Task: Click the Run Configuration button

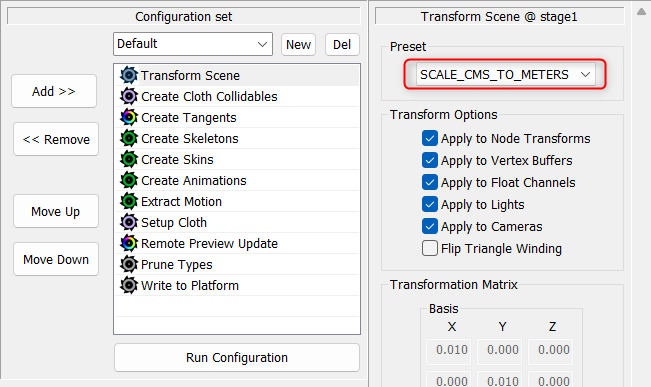Action: pos(237,358)
